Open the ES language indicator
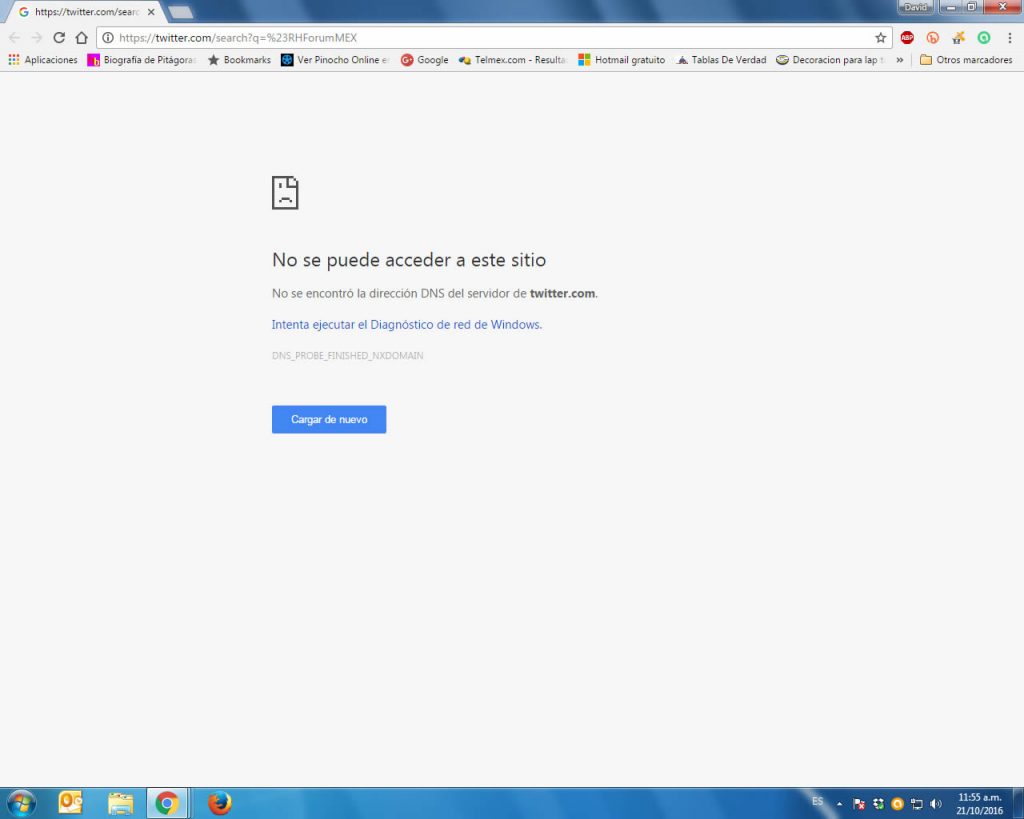1024x819 pixels. coord(818,801)
